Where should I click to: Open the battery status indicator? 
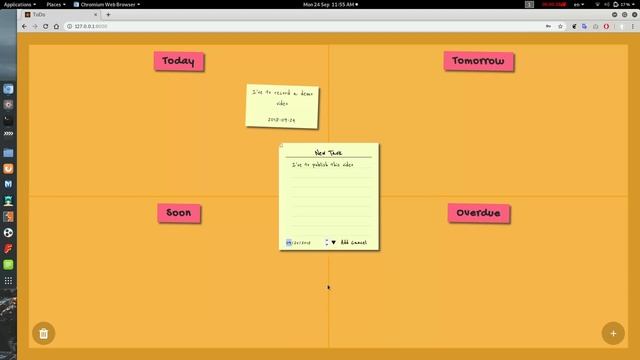622,4
